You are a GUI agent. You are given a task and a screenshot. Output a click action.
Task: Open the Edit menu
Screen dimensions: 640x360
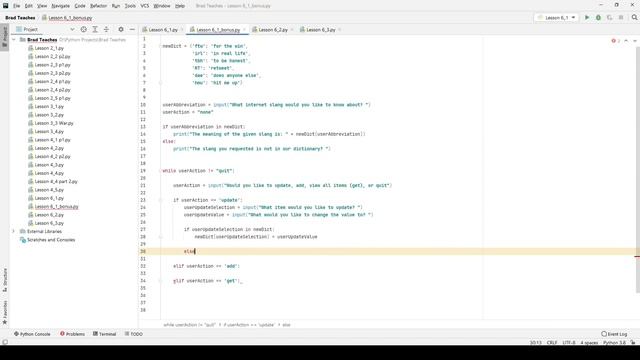point(29,6)
